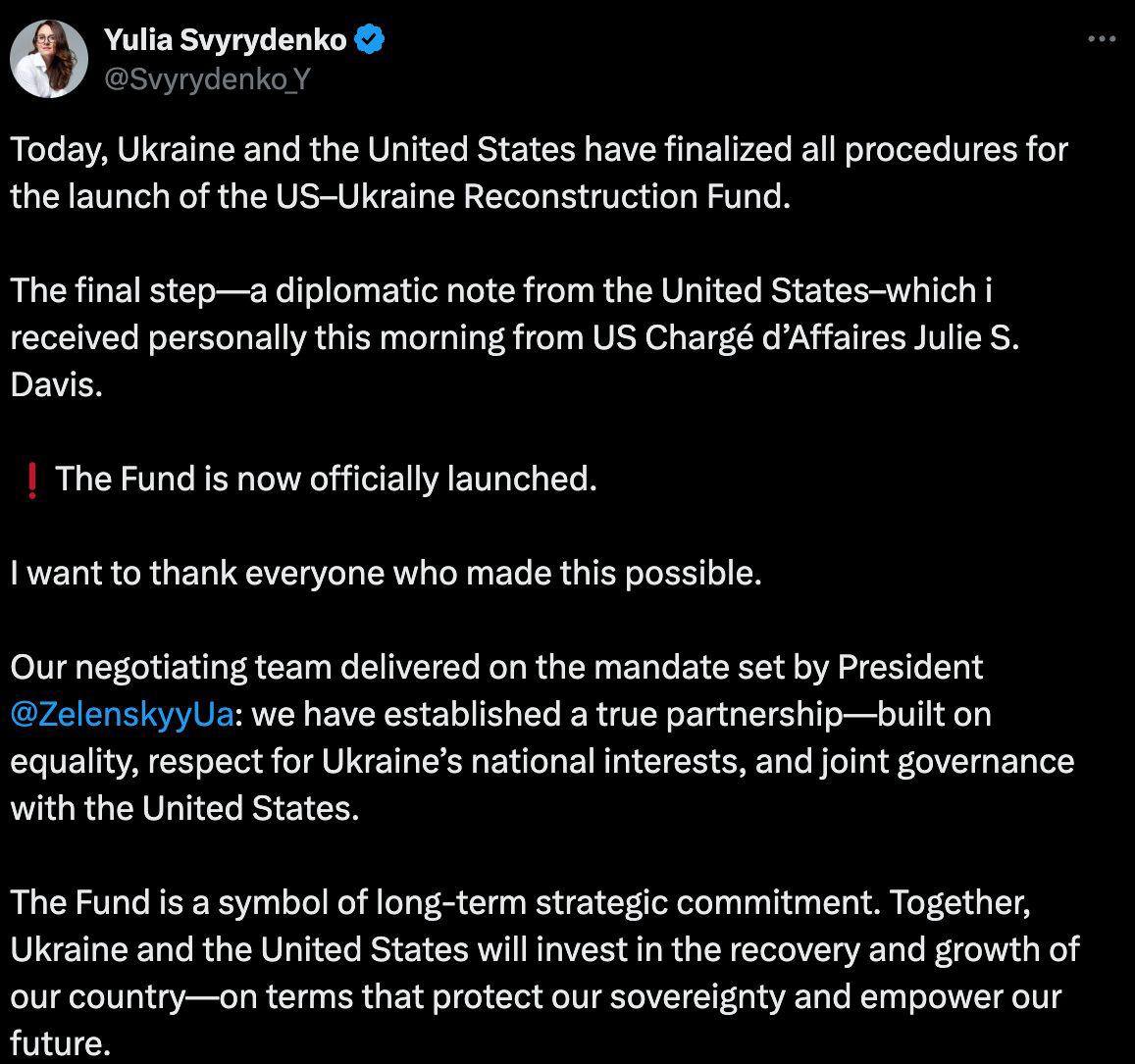Click the sentence "I want to thank everyone"
Screen dimensions: 1135x1064
click(x=386, y=573)
